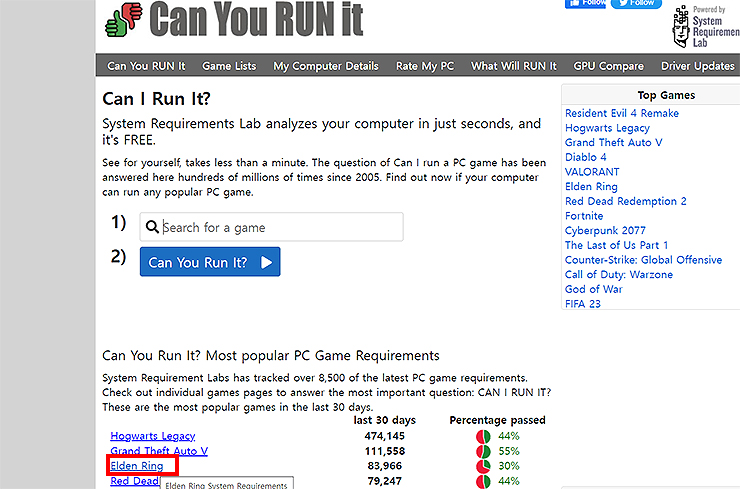Click the 83,966 count cell
This screenshot has height=489, width=740.
coord(385,466)
